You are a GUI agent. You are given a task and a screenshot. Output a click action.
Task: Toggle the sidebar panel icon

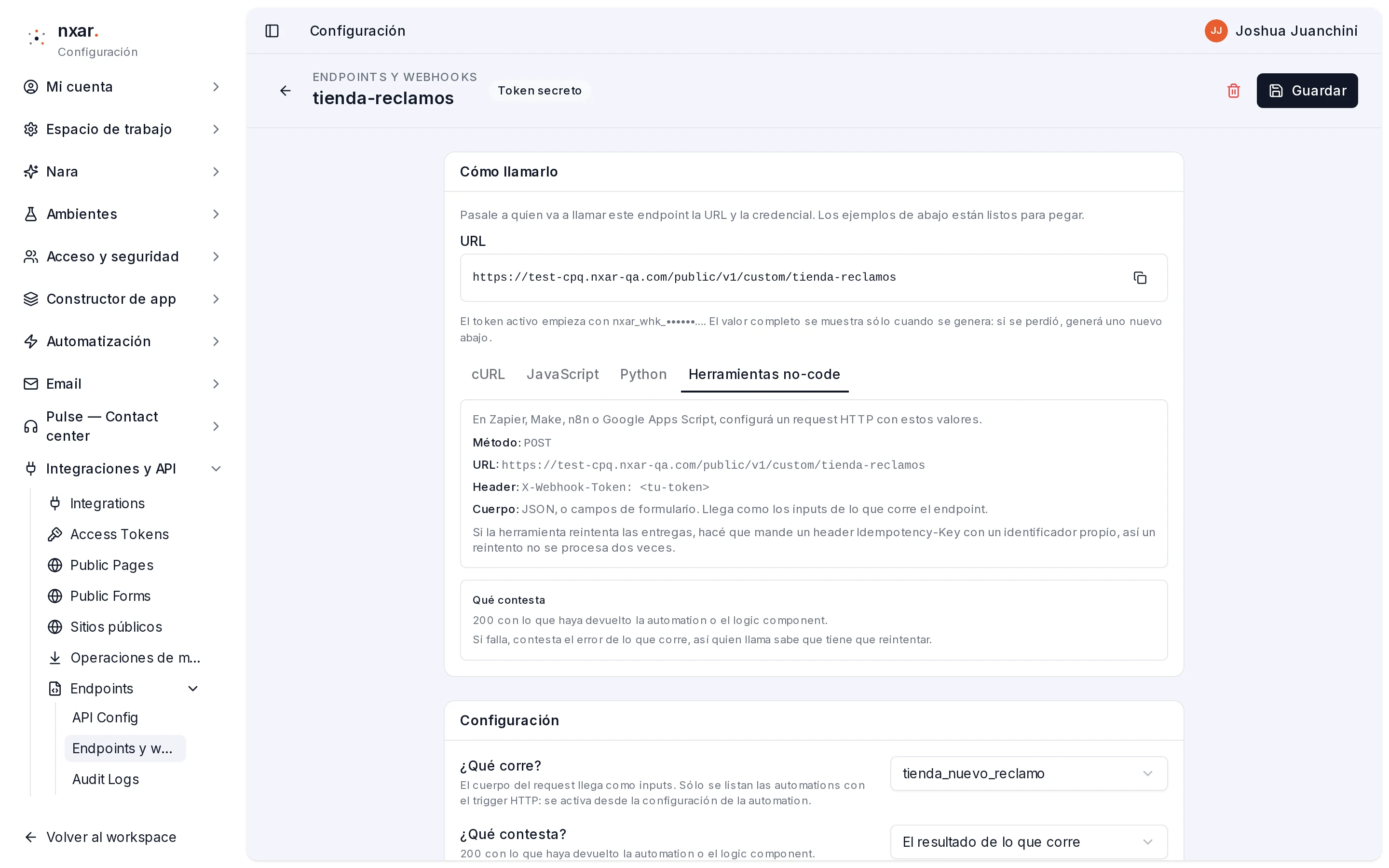pyautogui.click(x=272, y=31)
